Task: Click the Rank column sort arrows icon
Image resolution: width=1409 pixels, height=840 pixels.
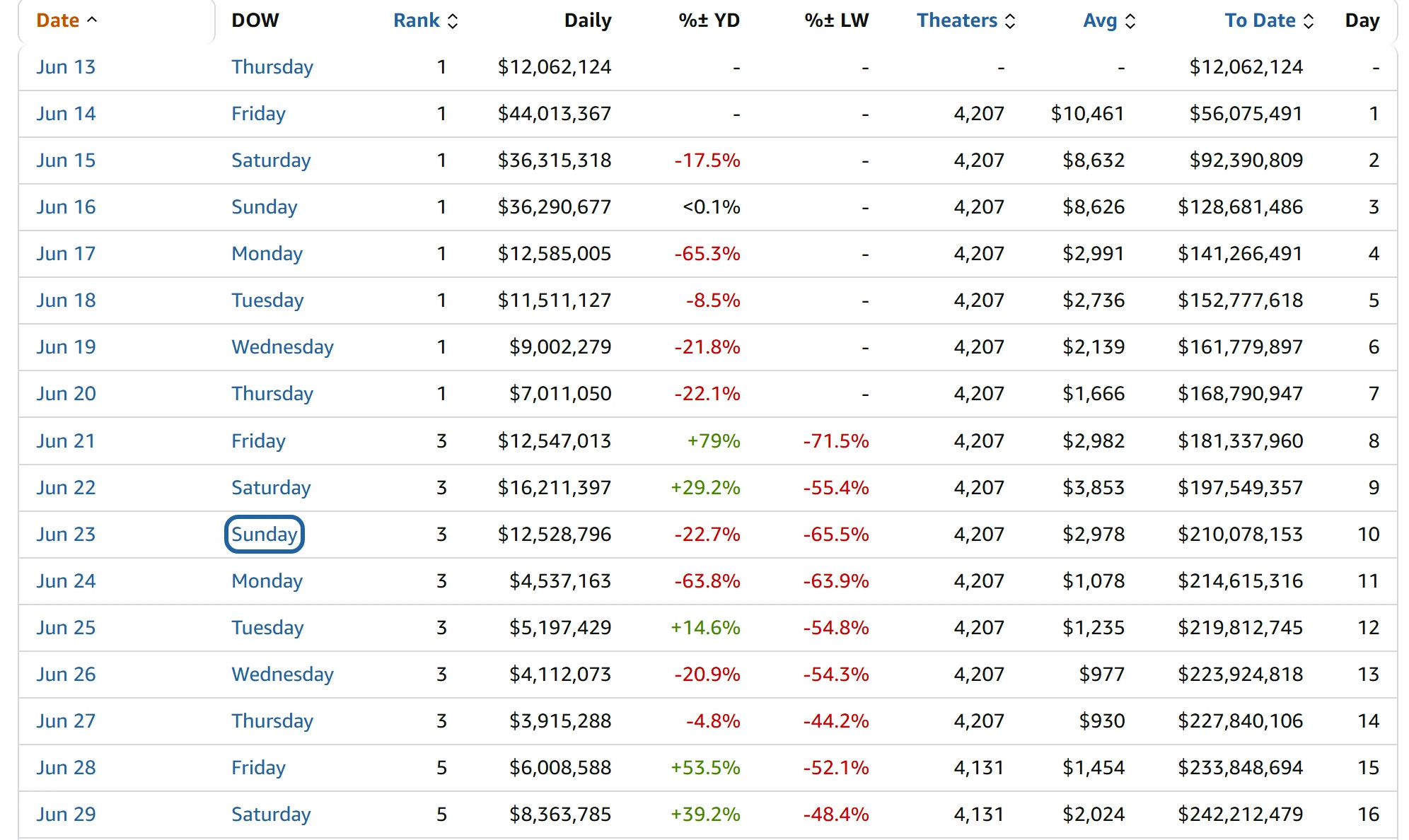Action: (453, 21)
